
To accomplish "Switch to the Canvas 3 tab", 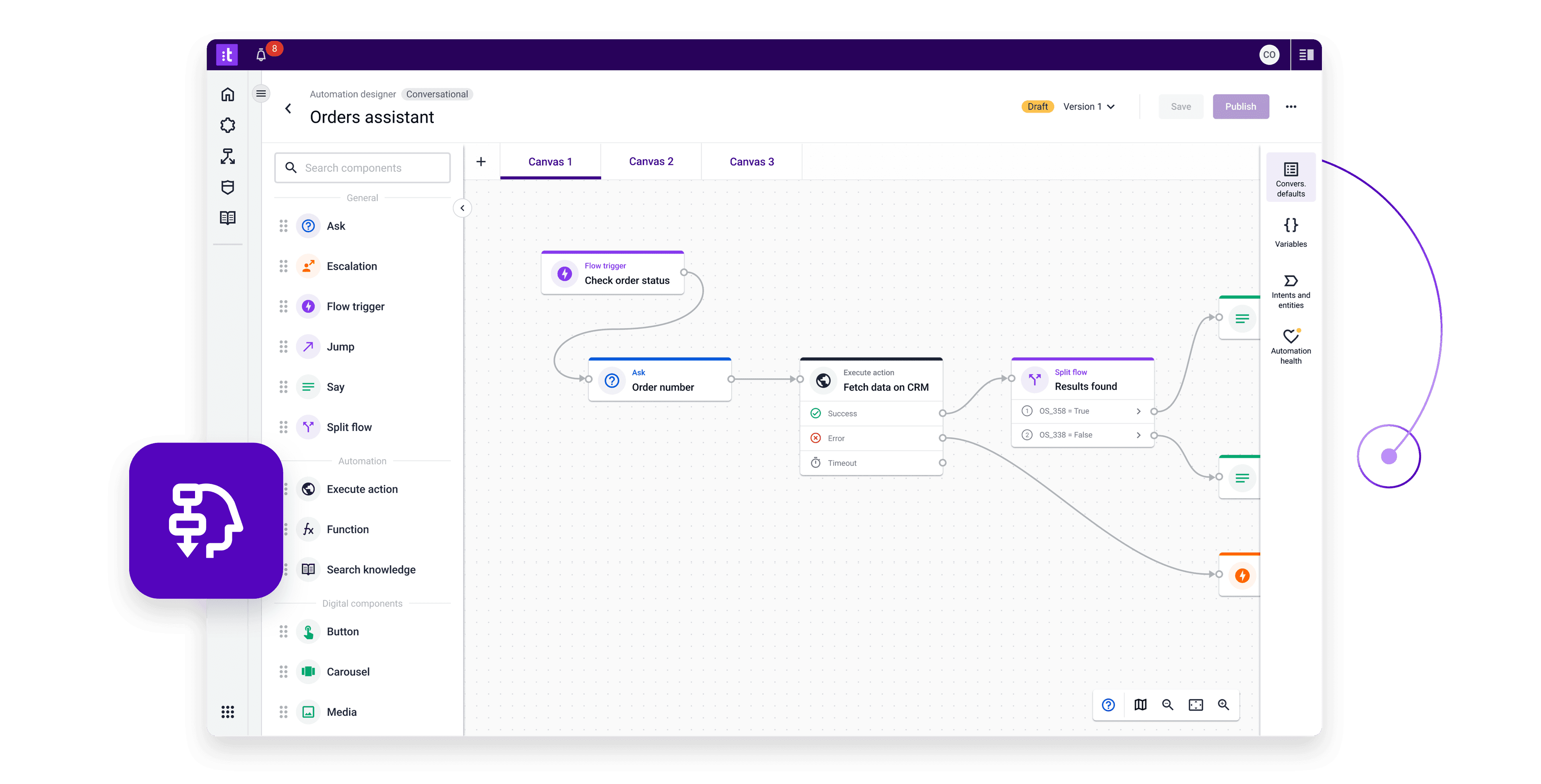I will point(751,162).
